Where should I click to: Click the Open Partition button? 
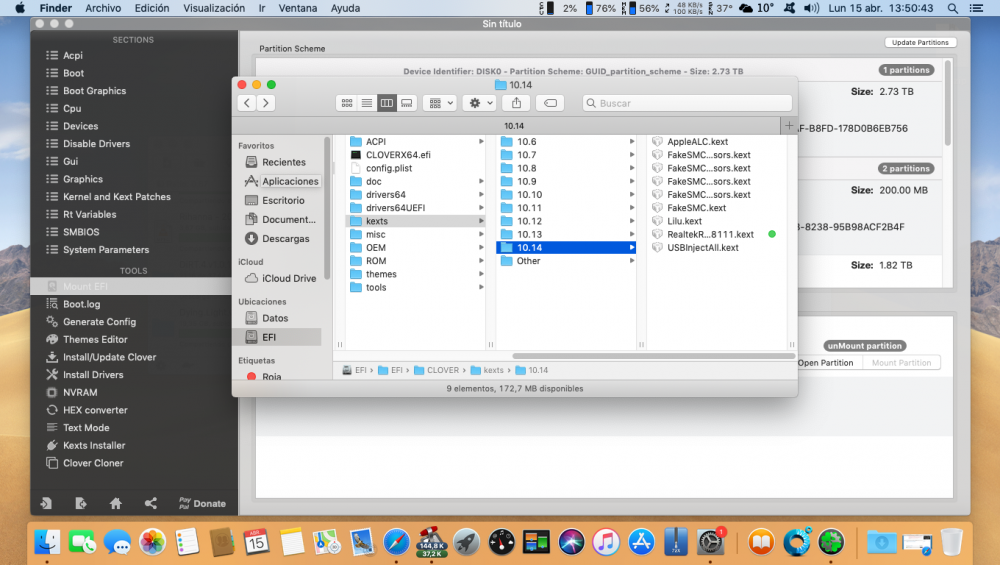[x=827, y=363]
